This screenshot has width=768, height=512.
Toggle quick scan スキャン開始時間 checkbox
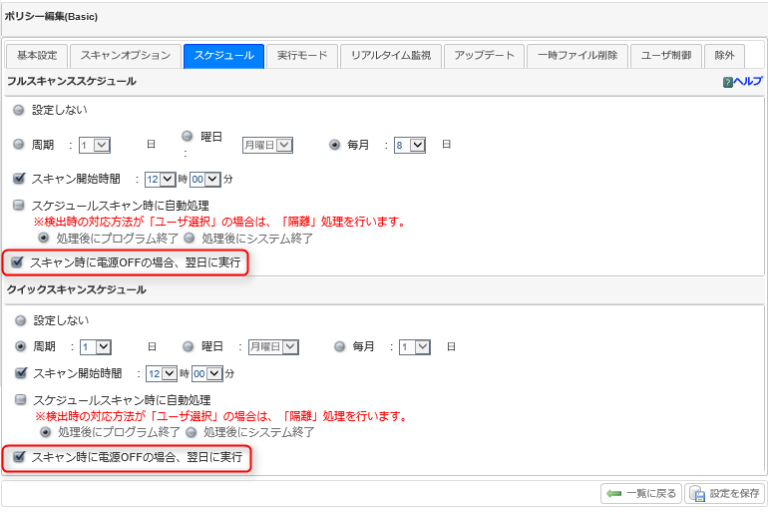pyautogui.click(x=21, y=373)
